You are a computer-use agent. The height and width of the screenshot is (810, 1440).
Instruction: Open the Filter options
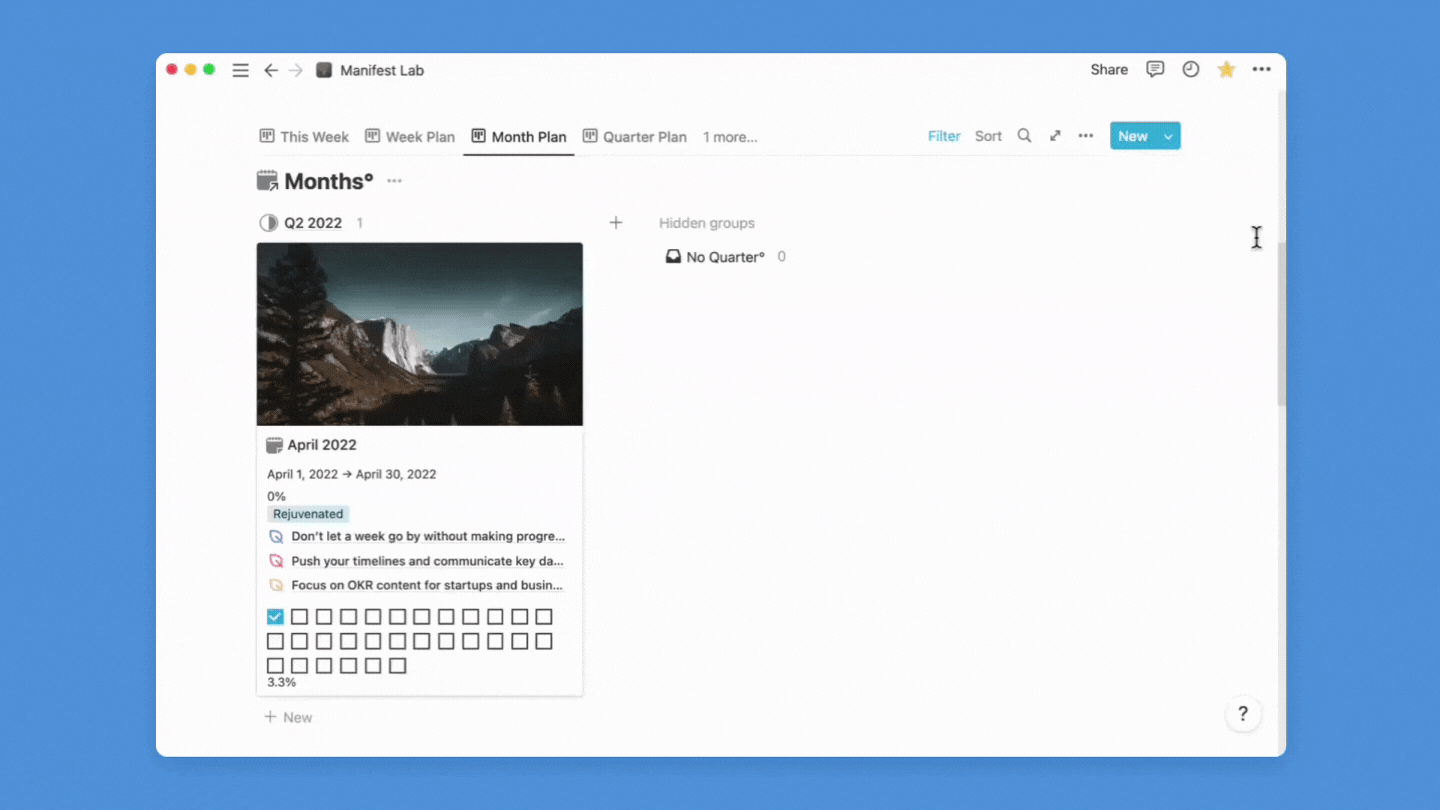click(x=944, y=136)
